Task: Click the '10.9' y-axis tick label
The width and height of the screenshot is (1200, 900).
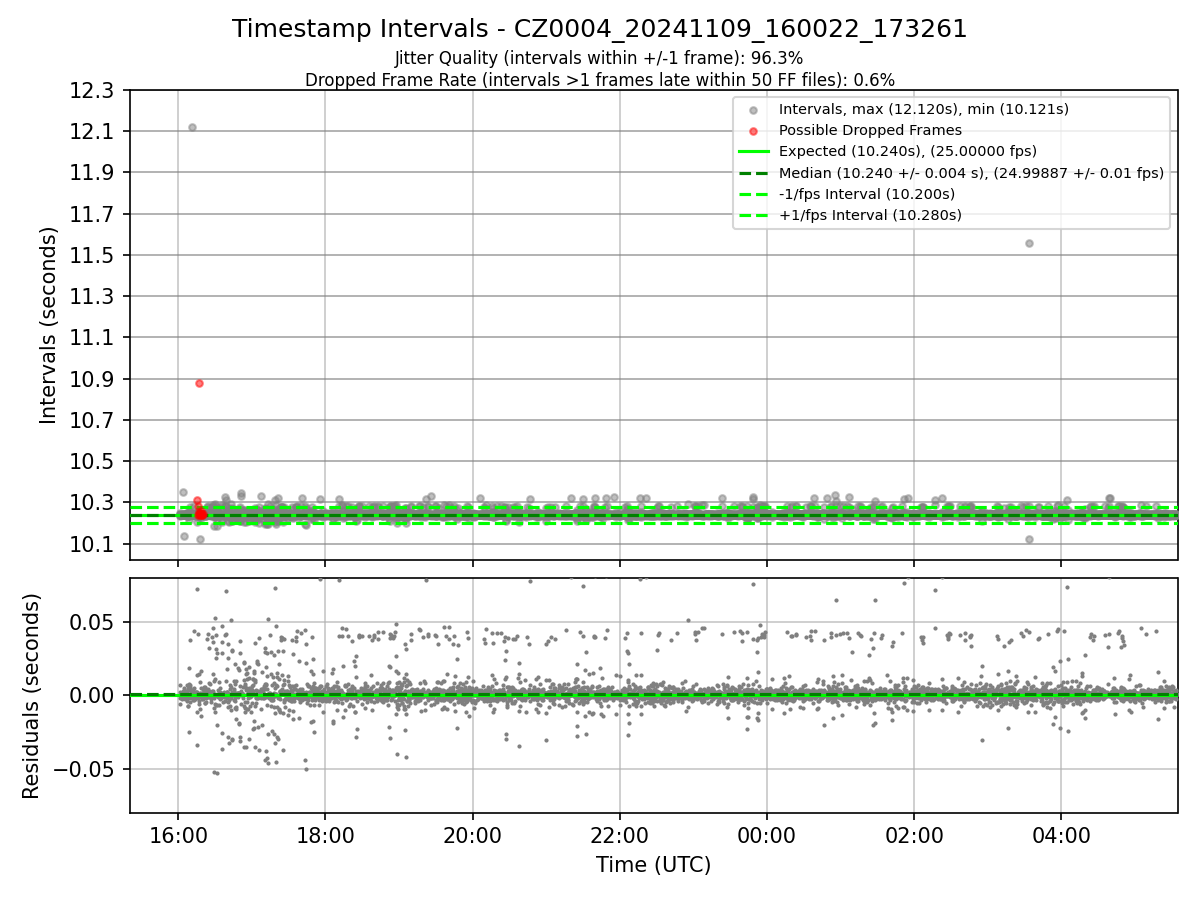Action: (x=94, y=379)
